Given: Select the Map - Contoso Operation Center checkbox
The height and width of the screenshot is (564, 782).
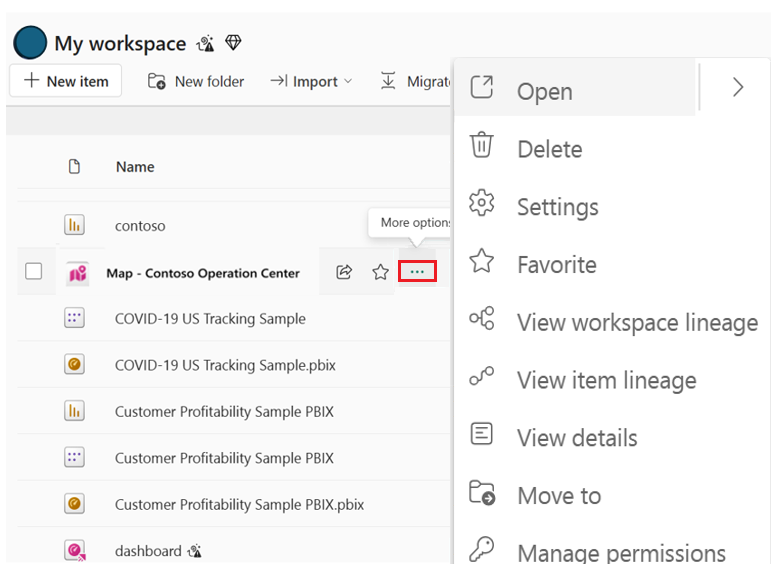Looking at the screenshot, I should 34,271.
